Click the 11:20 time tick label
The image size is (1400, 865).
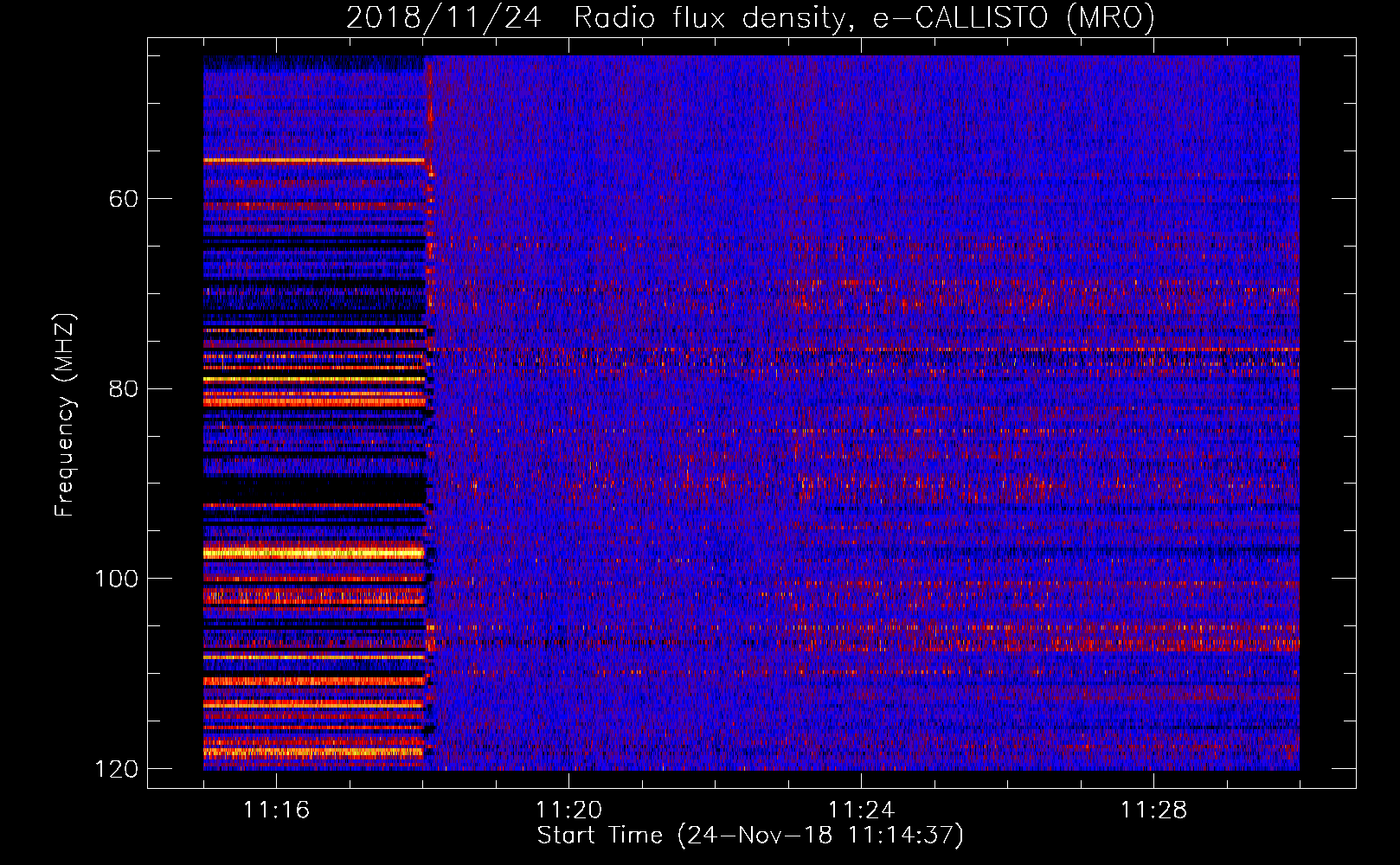pyautogui.click(x=568, y=810)
